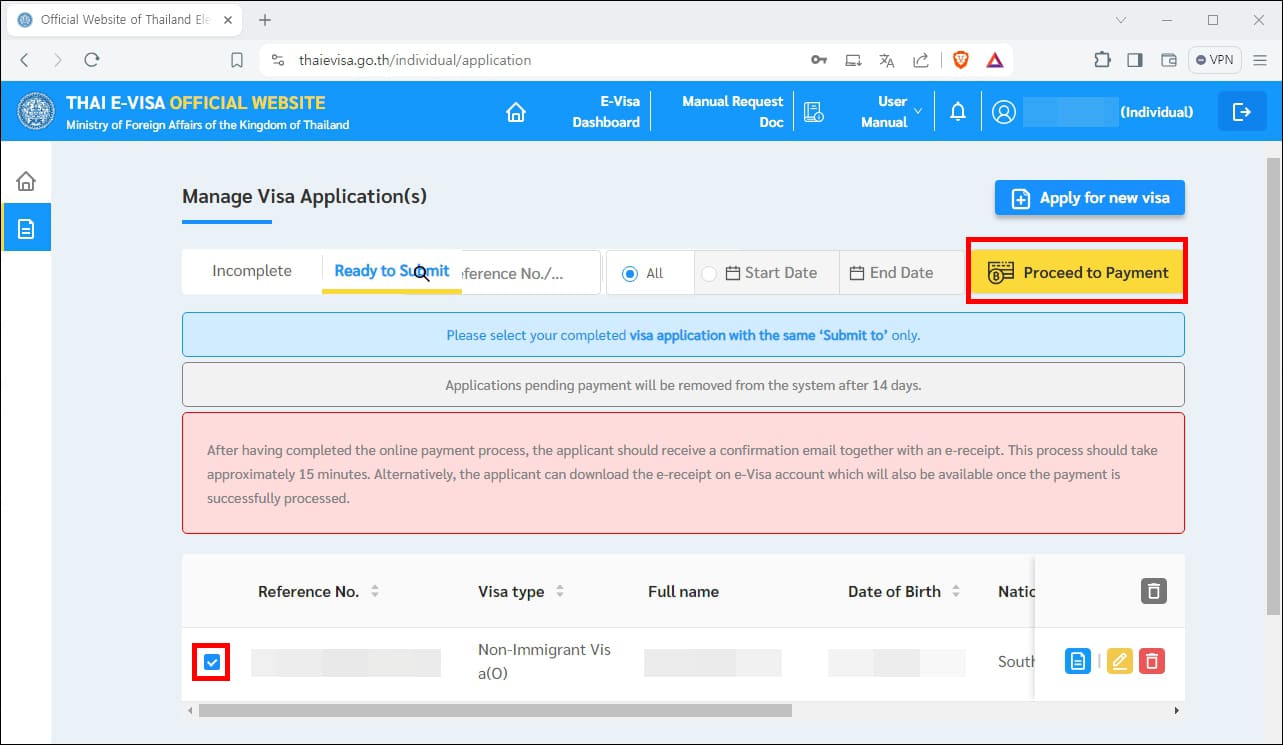The image size is (1283, 745).
Task: Install or cast page icon in address bar
Action: click(853, 60)
